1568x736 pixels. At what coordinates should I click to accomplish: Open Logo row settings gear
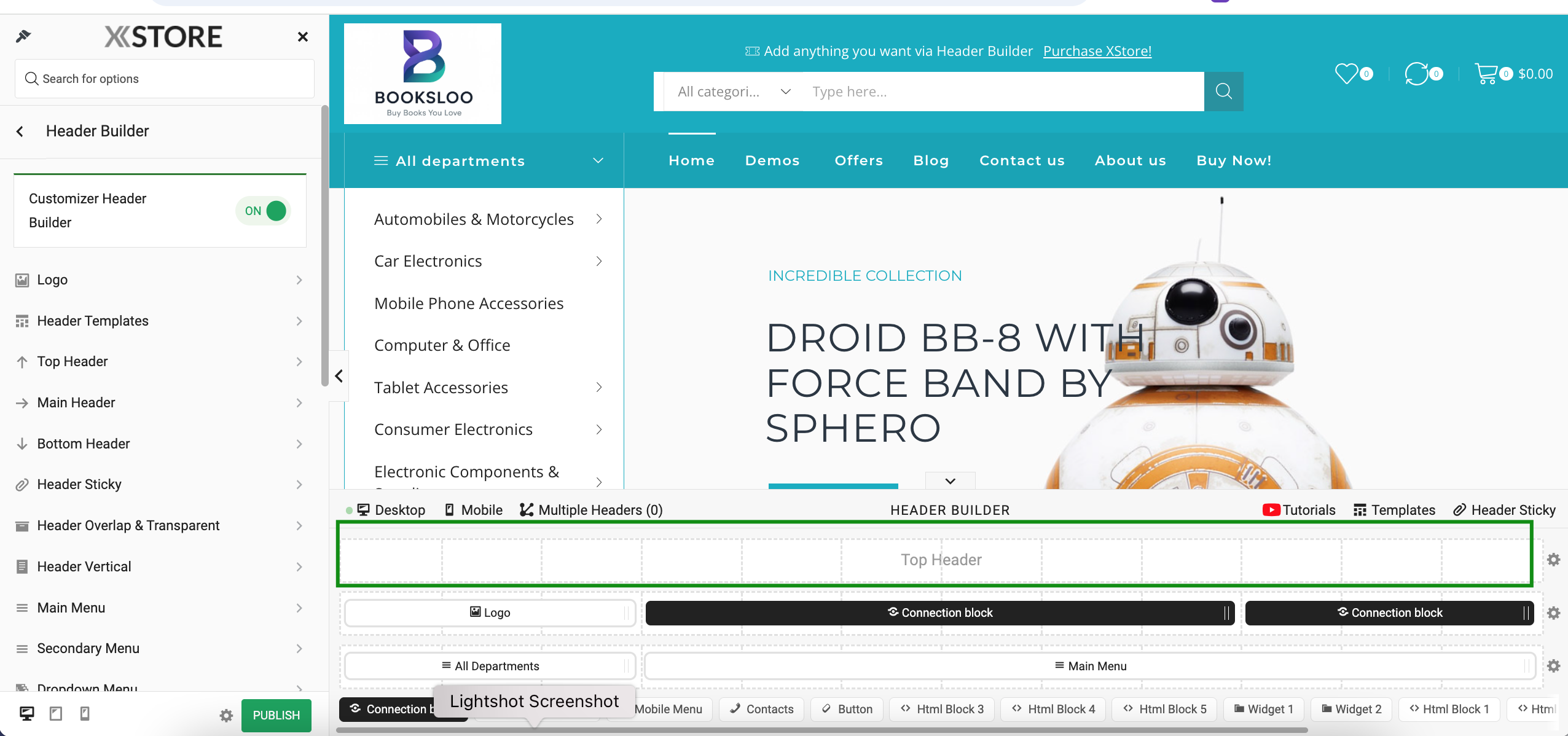(1554, 613)
